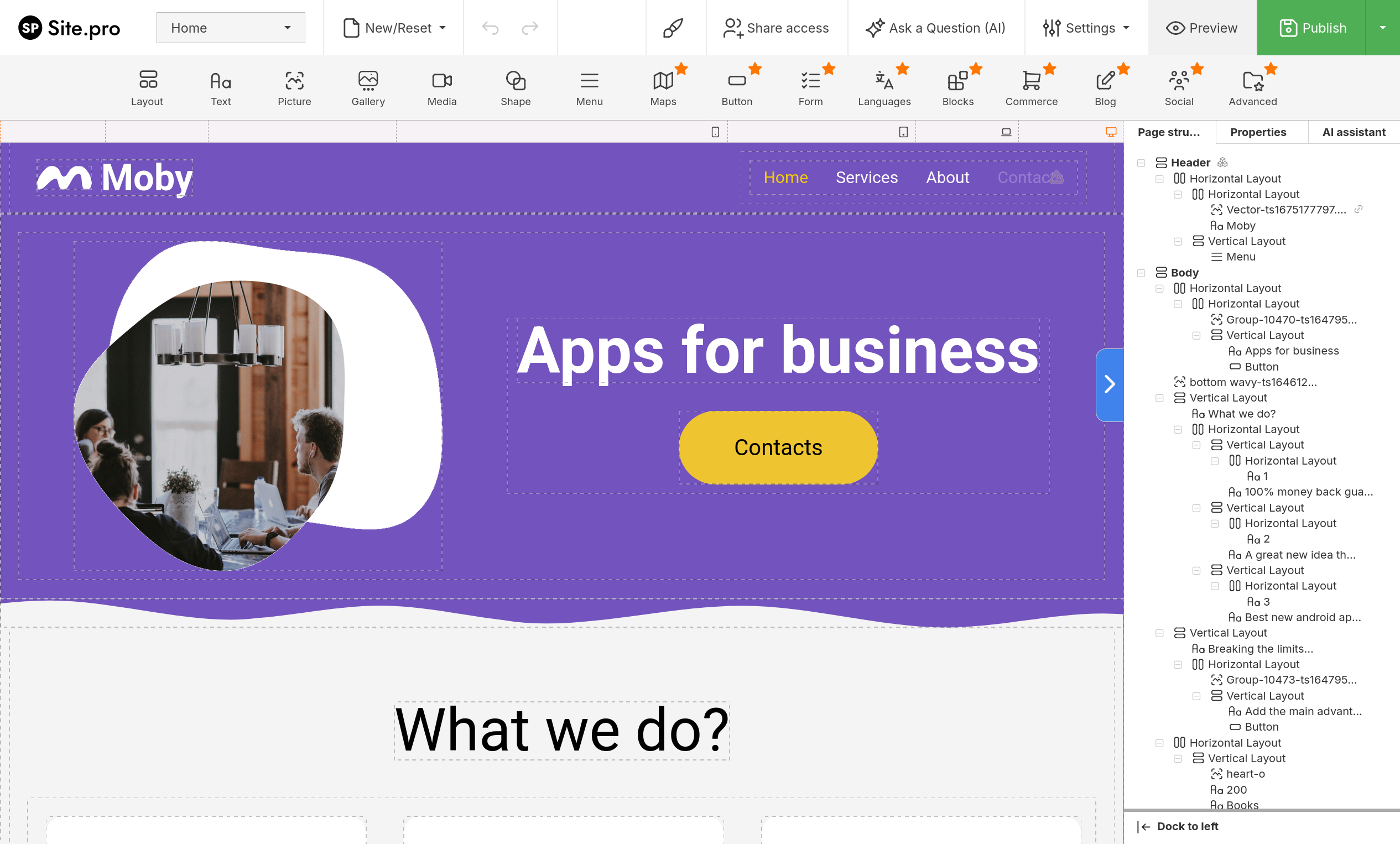Viewport: 1400px width, 844px height.
Task: Open the Gallery tool
Action: (368, 88)
